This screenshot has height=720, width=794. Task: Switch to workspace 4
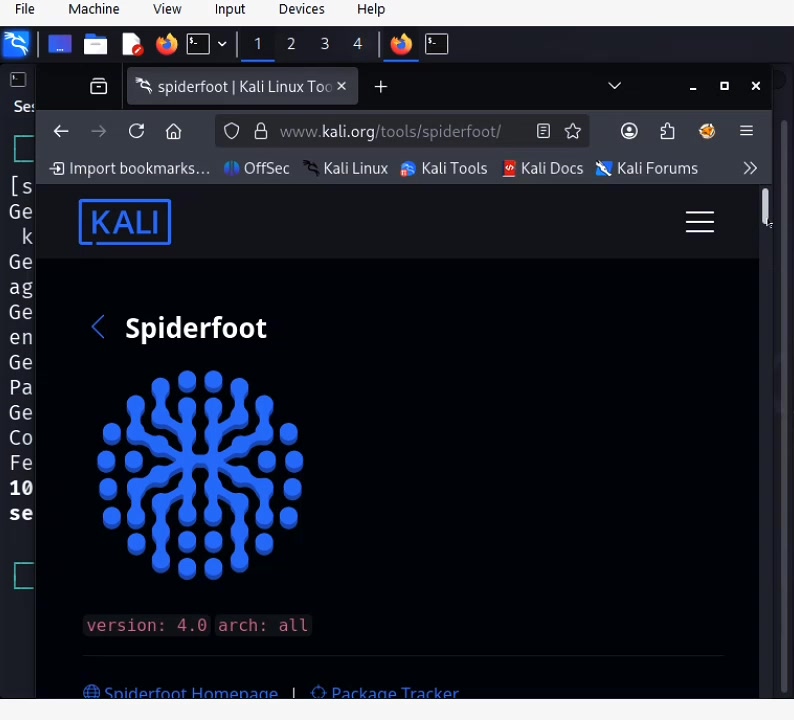358,45
